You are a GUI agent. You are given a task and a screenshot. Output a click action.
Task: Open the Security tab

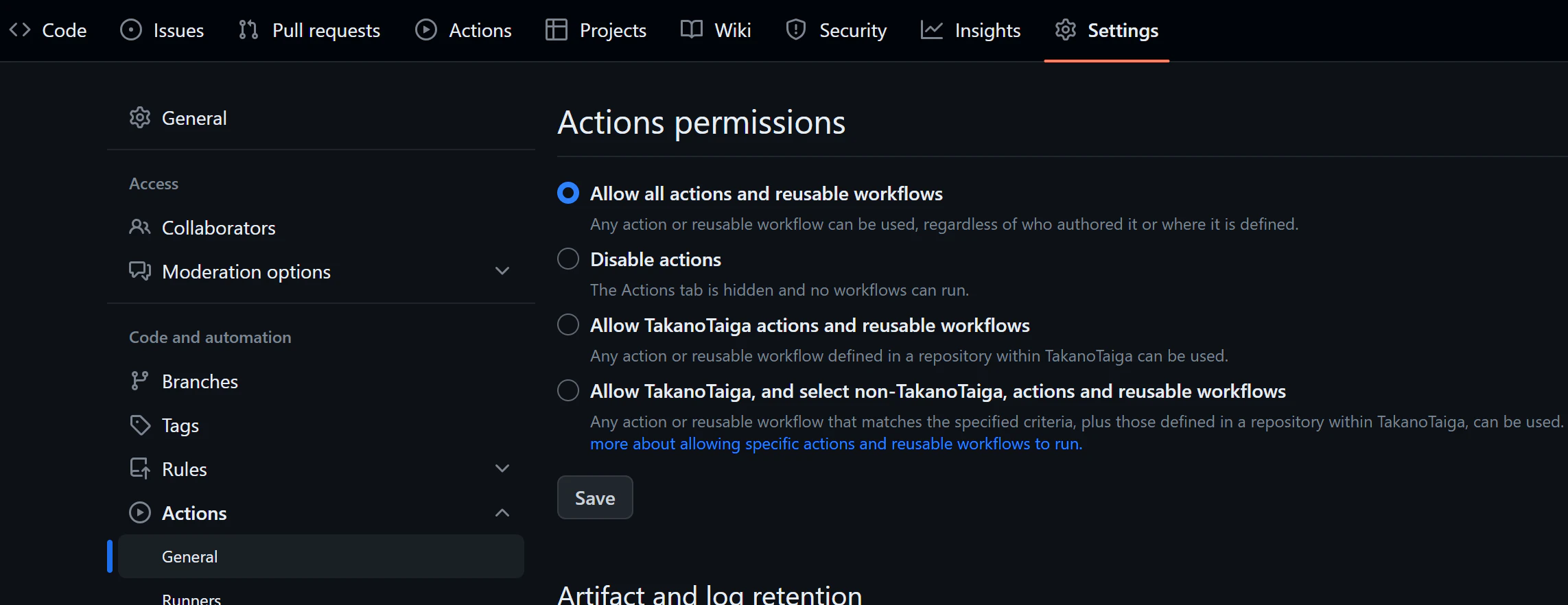836,30
